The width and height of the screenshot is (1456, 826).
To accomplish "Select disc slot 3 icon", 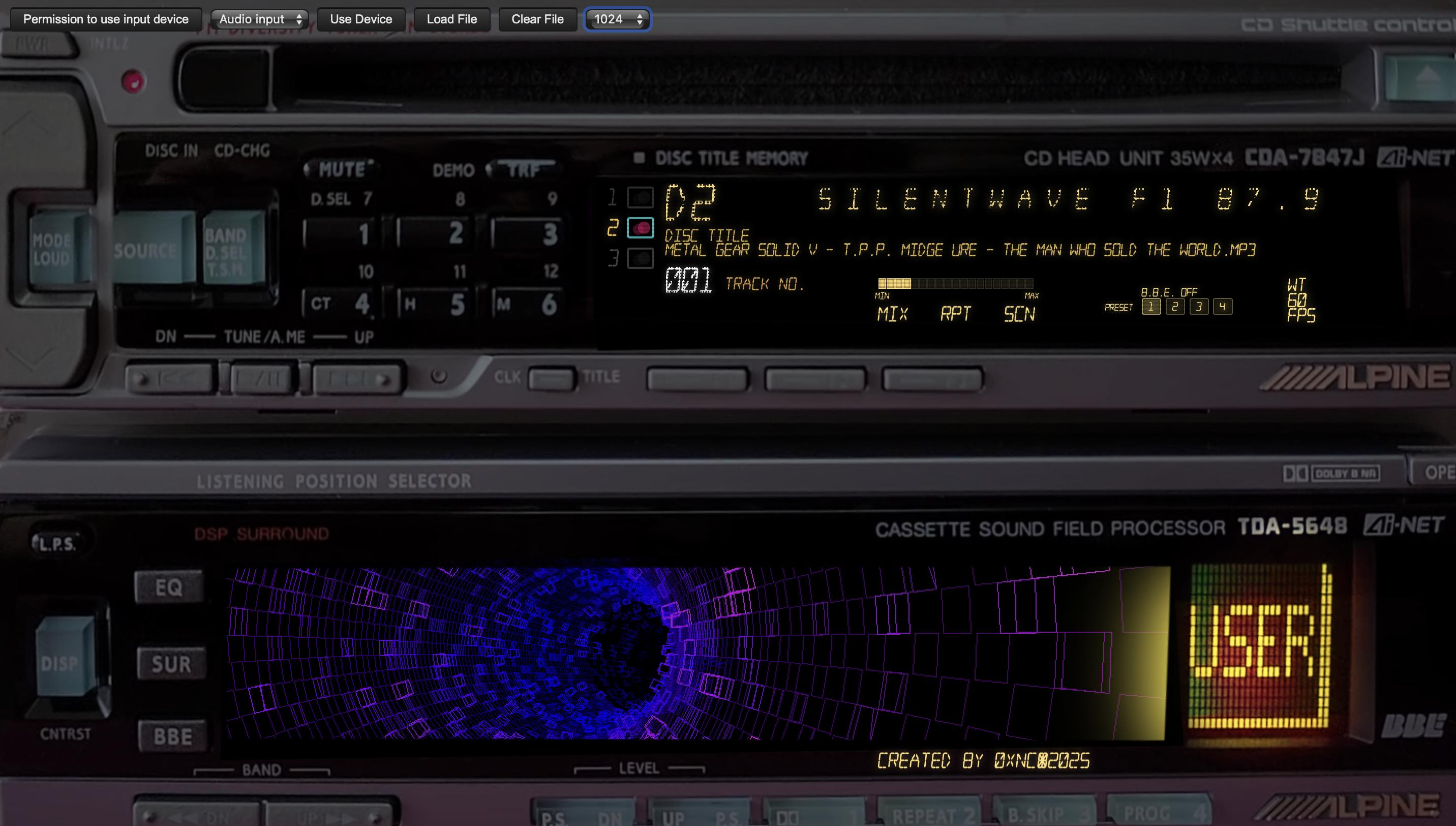I will [x=640, y=259].
